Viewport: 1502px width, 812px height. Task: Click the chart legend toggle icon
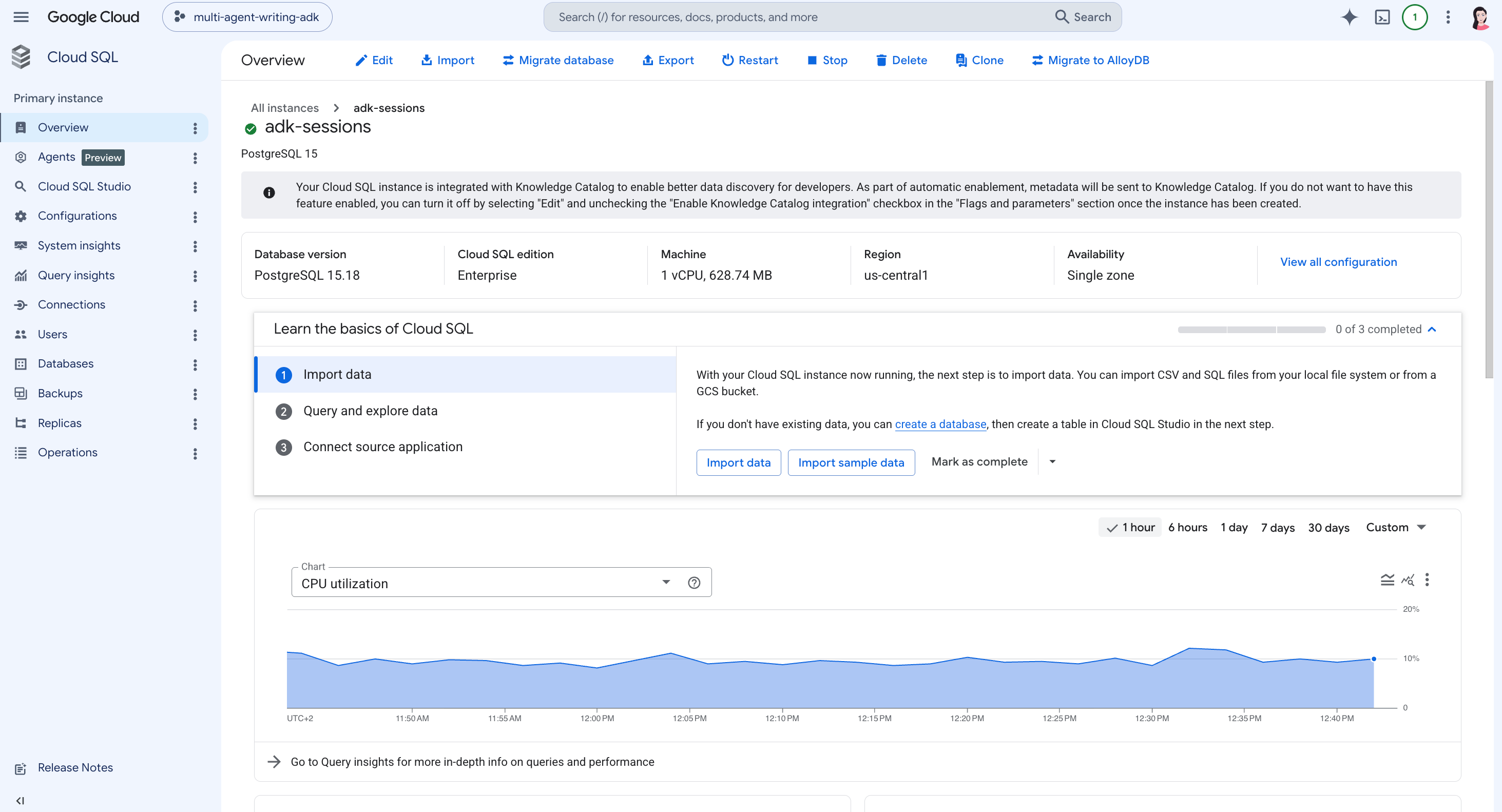click(x=1387, y=579)
